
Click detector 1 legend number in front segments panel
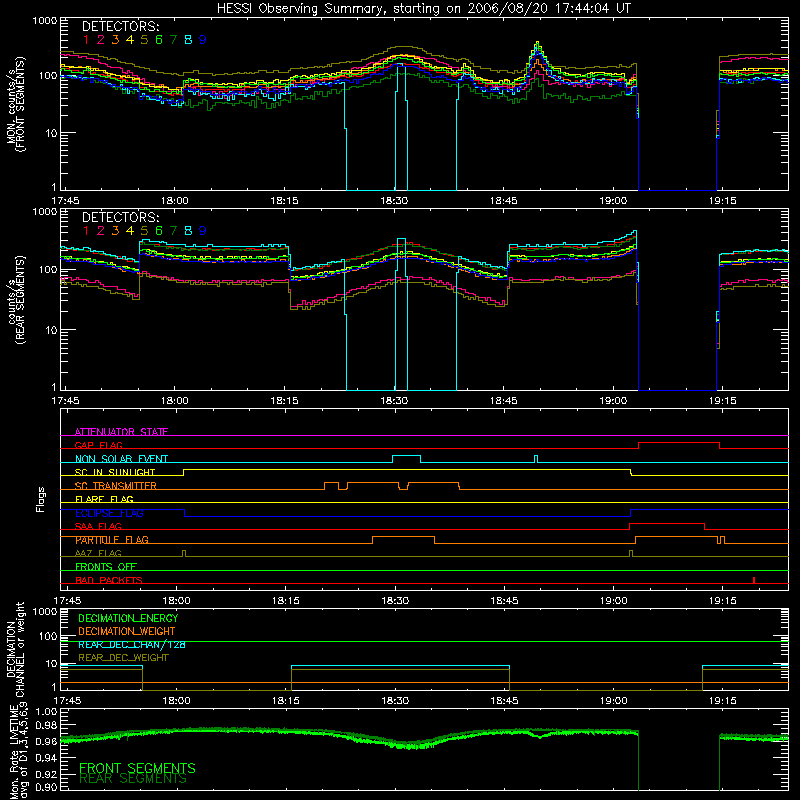86,40
